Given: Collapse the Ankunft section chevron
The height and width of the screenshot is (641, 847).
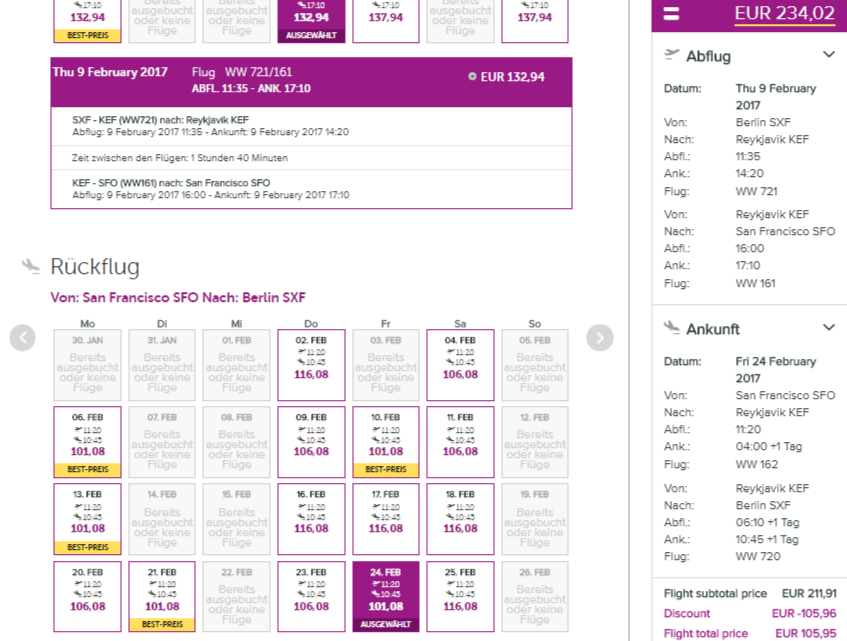Looking at the screenshot, I should pyautogui.click(x=828, y=328).
